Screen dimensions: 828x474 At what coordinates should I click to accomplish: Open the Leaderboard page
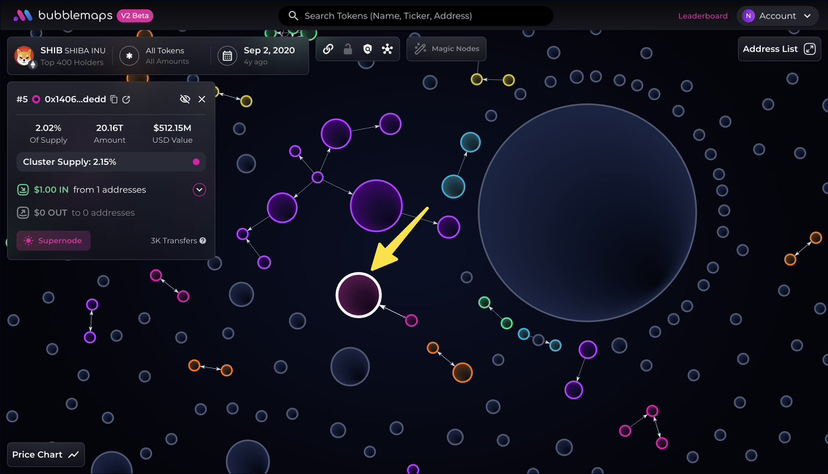tap(702, 16)
